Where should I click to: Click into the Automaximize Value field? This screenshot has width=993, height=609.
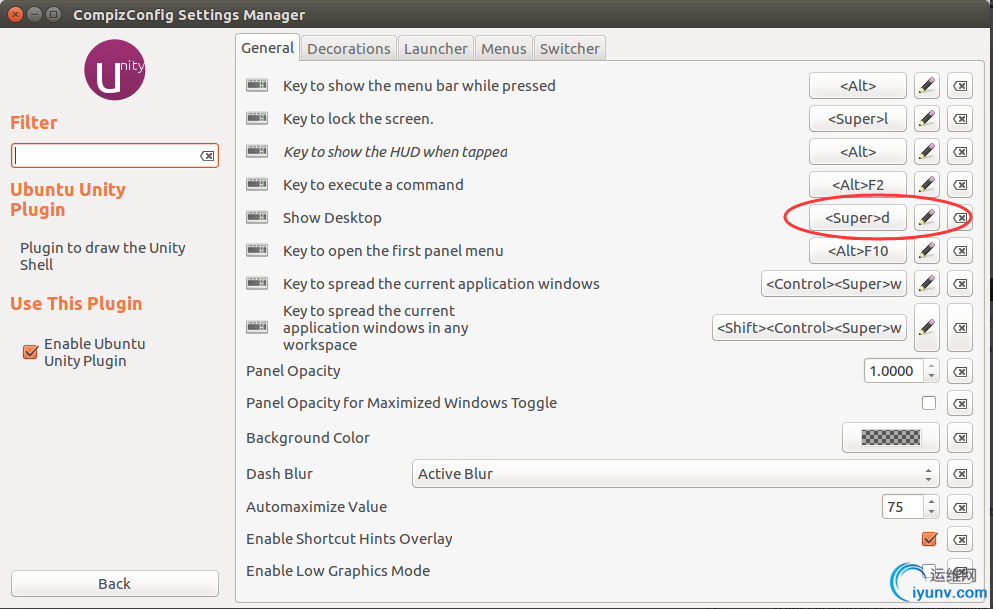903,506
